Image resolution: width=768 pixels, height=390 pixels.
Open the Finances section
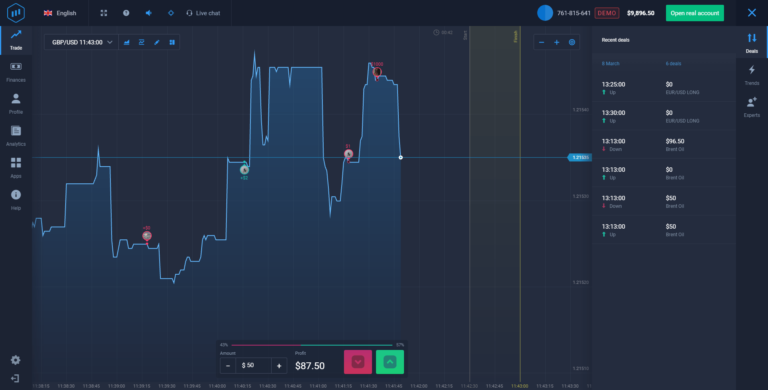[x=16, y=72]
